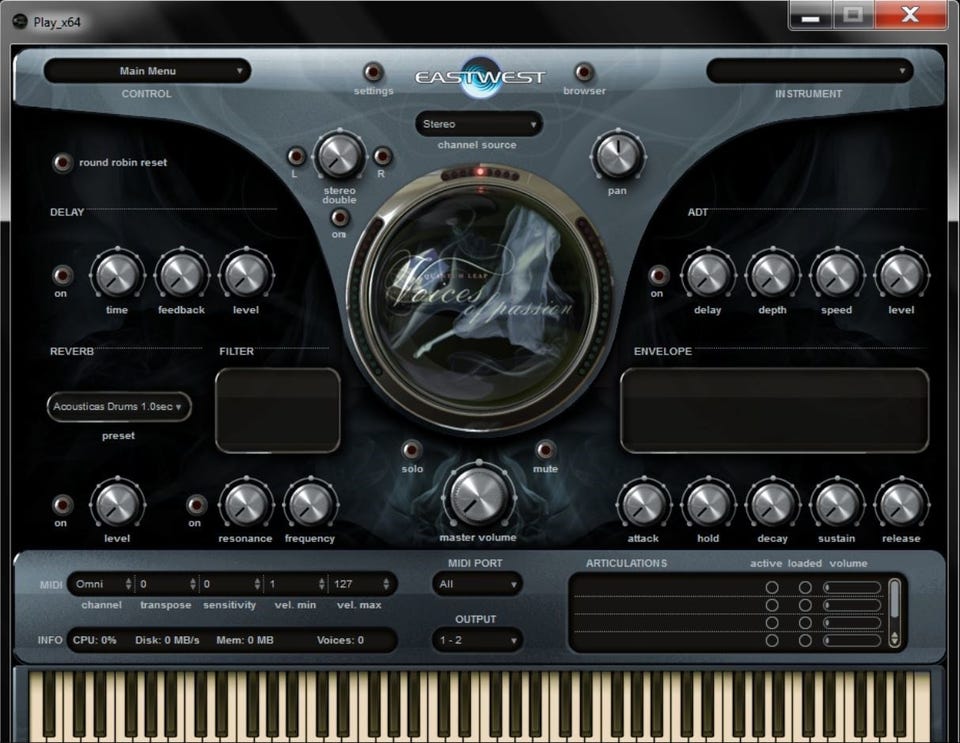Click the filter display panel
Screen dimensions: 960x743
[278, 411]
